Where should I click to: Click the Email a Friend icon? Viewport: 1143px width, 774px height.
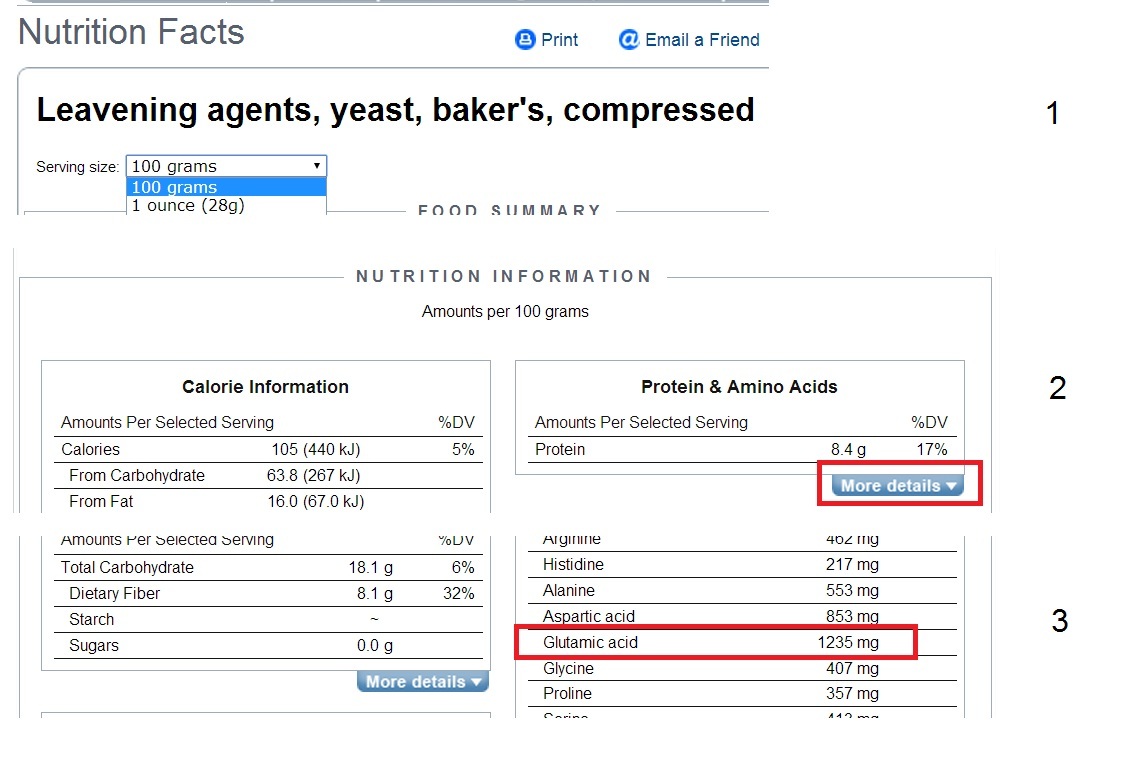pyautogui.click(x=629, y=40)
